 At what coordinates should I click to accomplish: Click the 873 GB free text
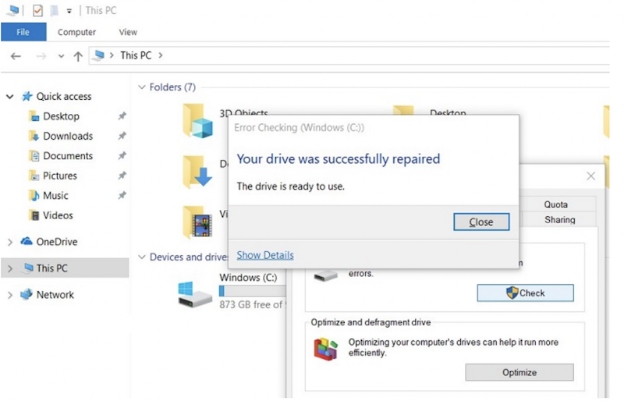(251, 304)
